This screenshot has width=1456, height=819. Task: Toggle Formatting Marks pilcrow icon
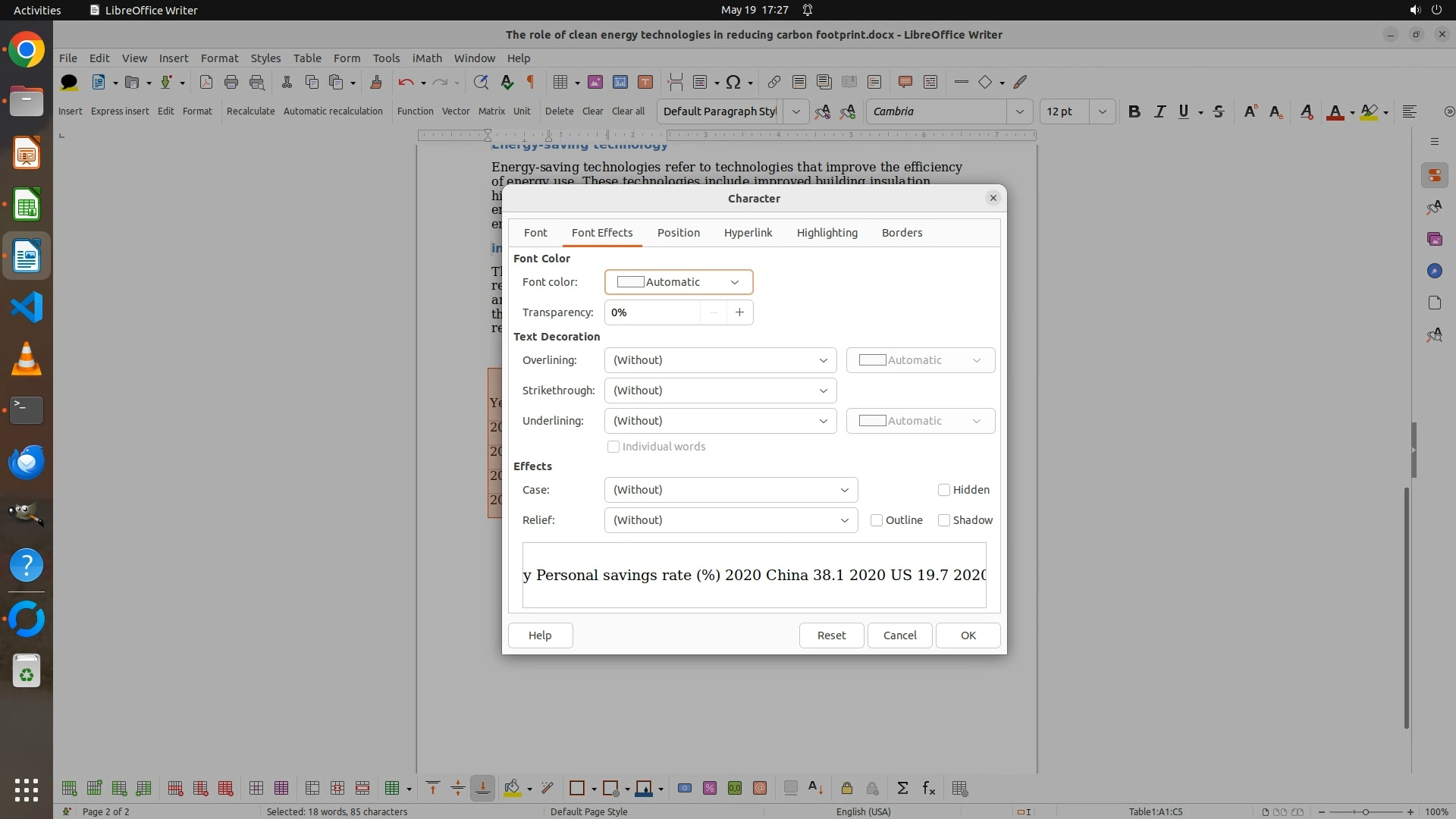531,82
